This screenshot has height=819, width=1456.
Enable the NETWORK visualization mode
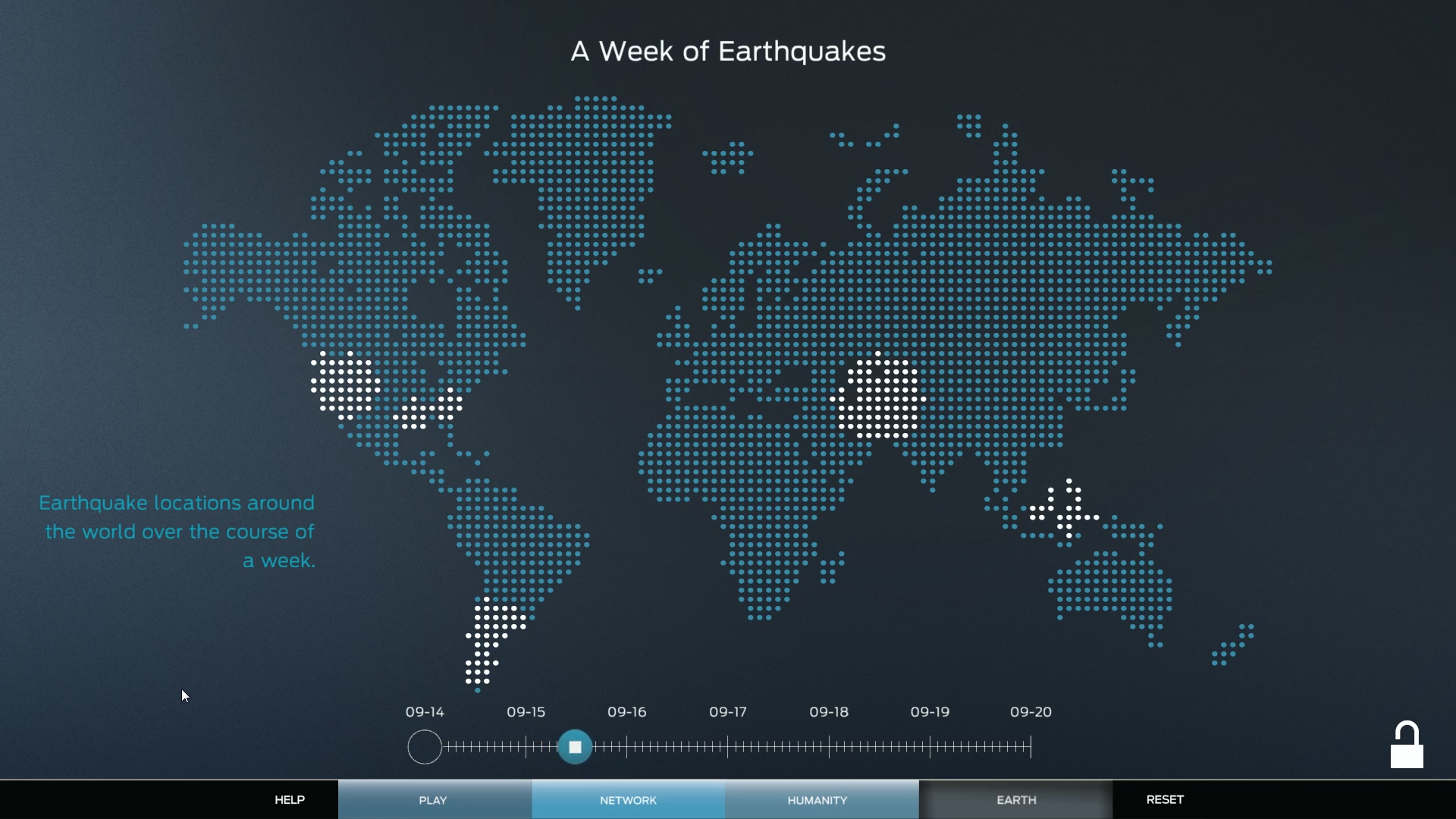pos(628,799)
